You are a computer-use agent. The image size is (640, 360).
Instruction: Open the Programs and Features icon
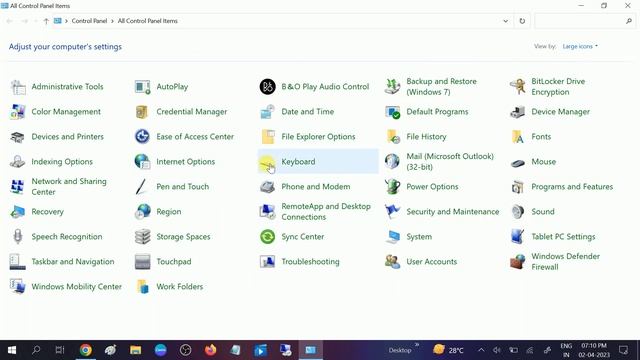518,187
